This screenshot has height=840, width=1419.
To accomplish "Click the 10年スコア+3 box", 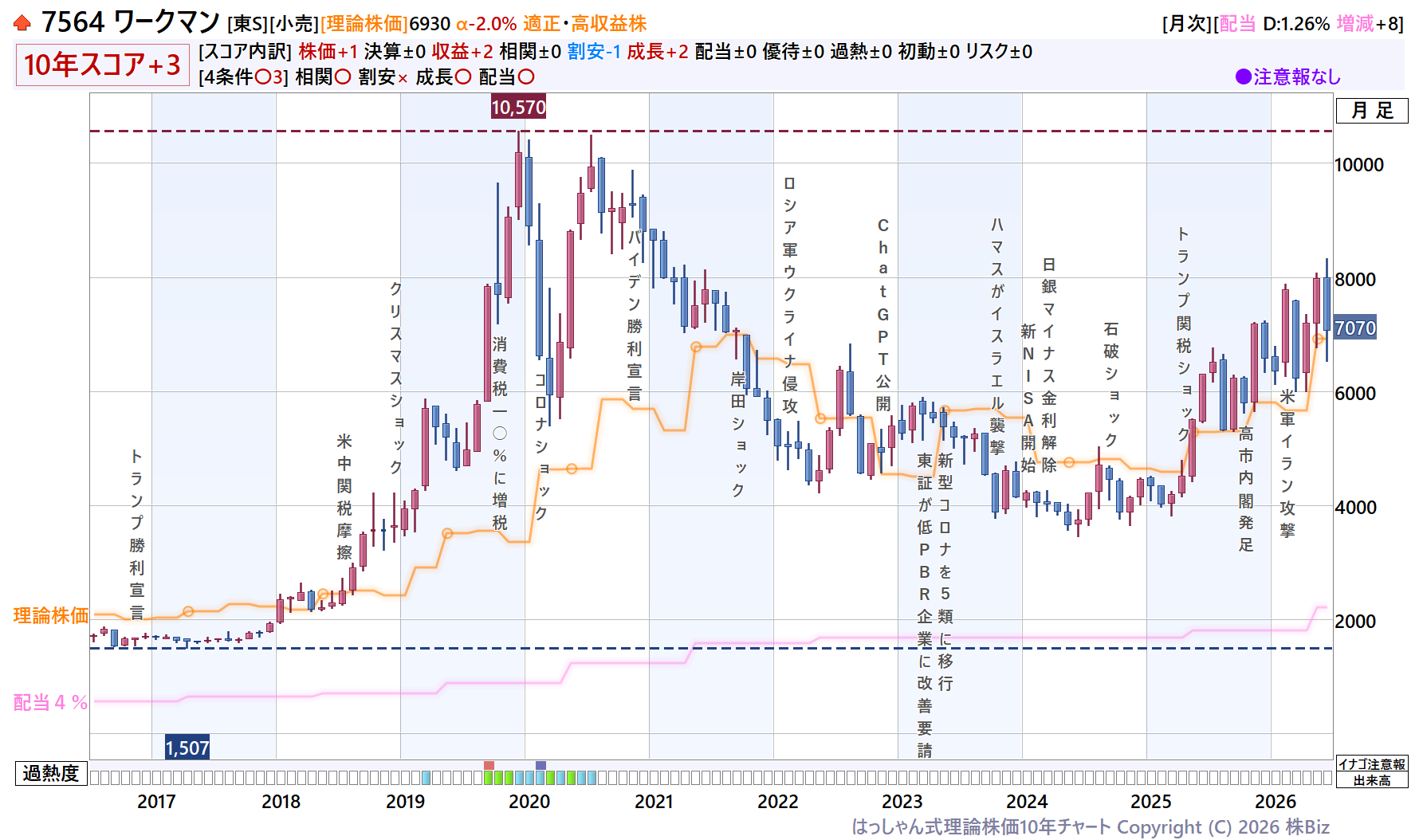I will click(102, 65).
